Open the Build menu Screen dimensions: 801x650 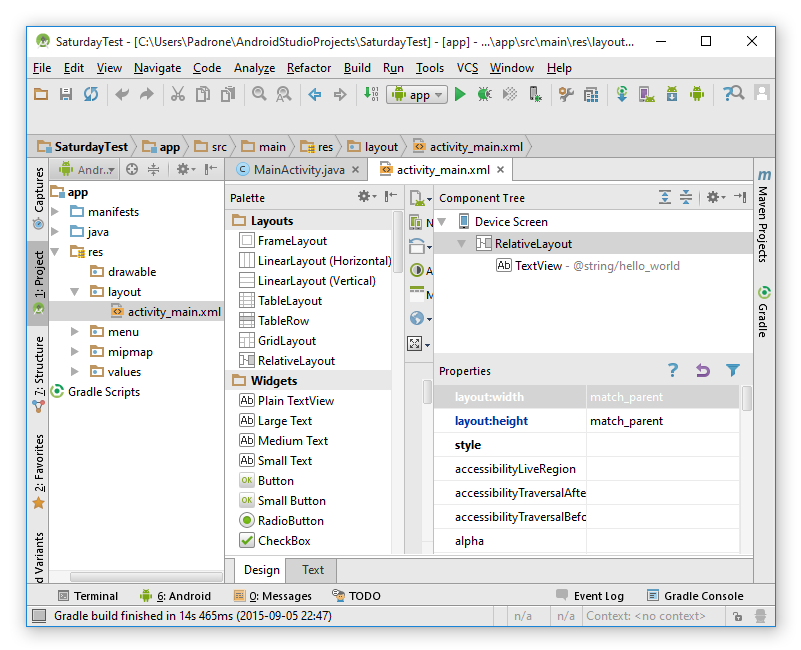coord(357,68)
